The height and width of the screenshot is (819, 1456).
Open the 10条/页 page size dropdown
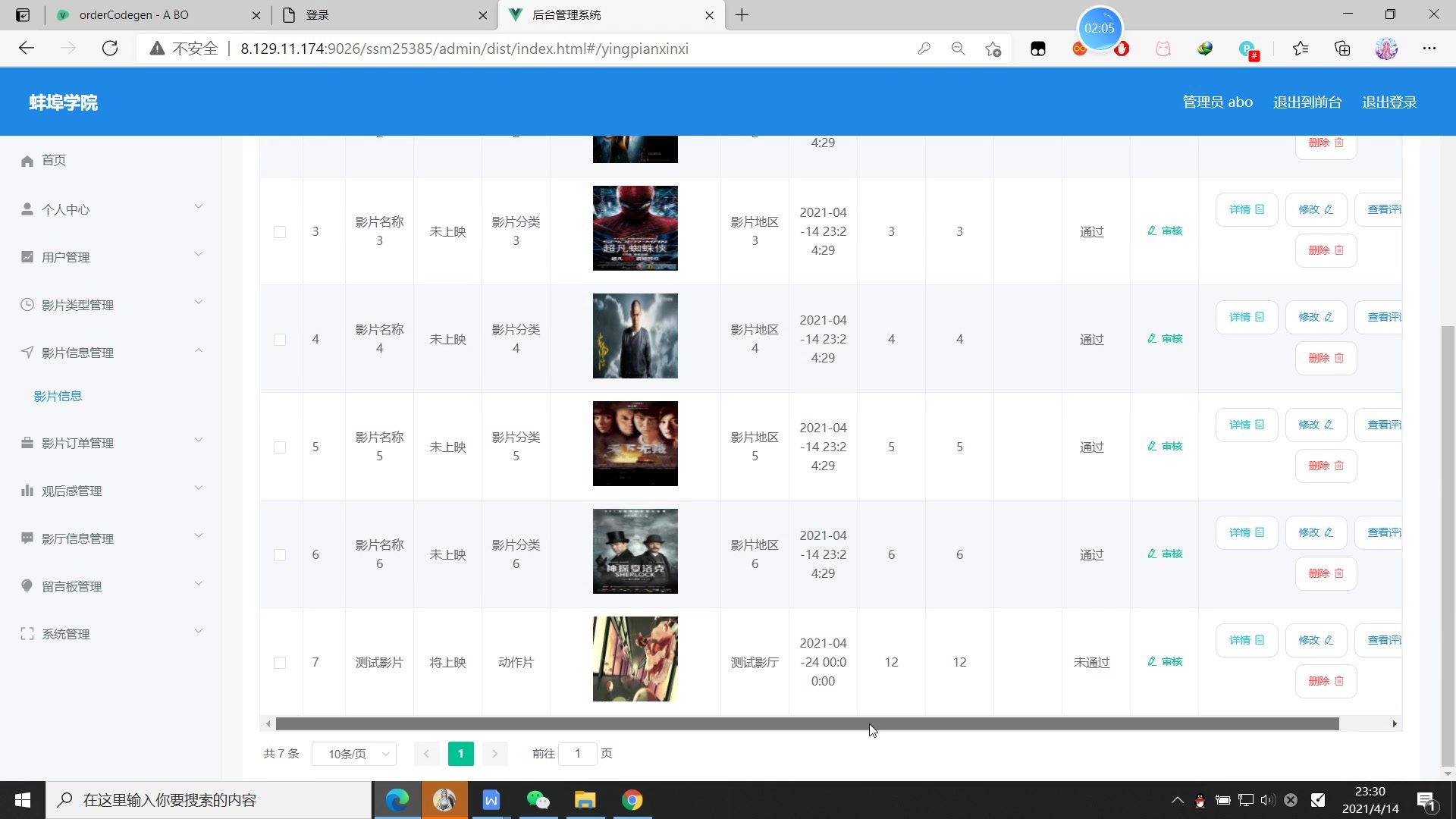pyautogui.click(x=354, y=754)
